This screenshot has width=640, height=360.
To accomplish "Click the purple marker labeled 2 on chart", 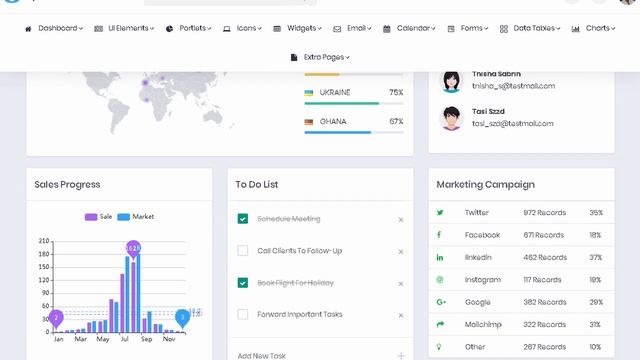I will click(56, 318).
